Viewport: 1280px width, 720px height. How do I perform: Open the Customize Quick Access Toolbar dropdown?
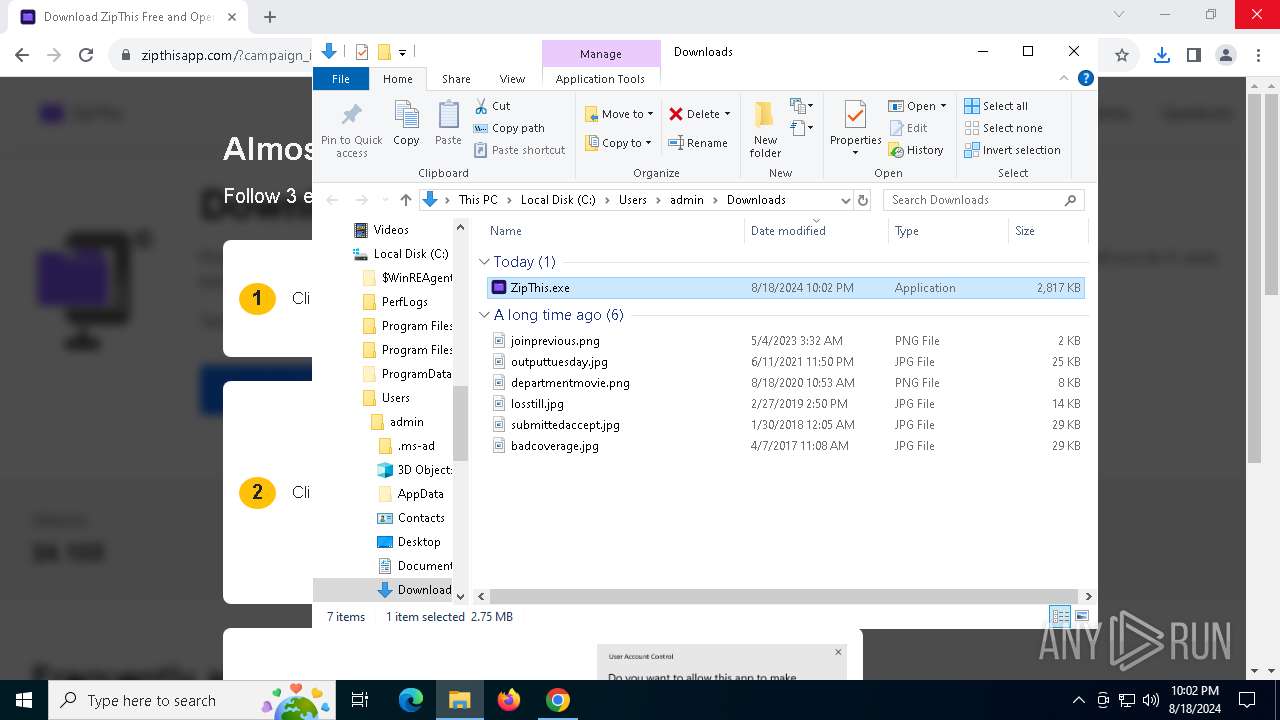402,52
